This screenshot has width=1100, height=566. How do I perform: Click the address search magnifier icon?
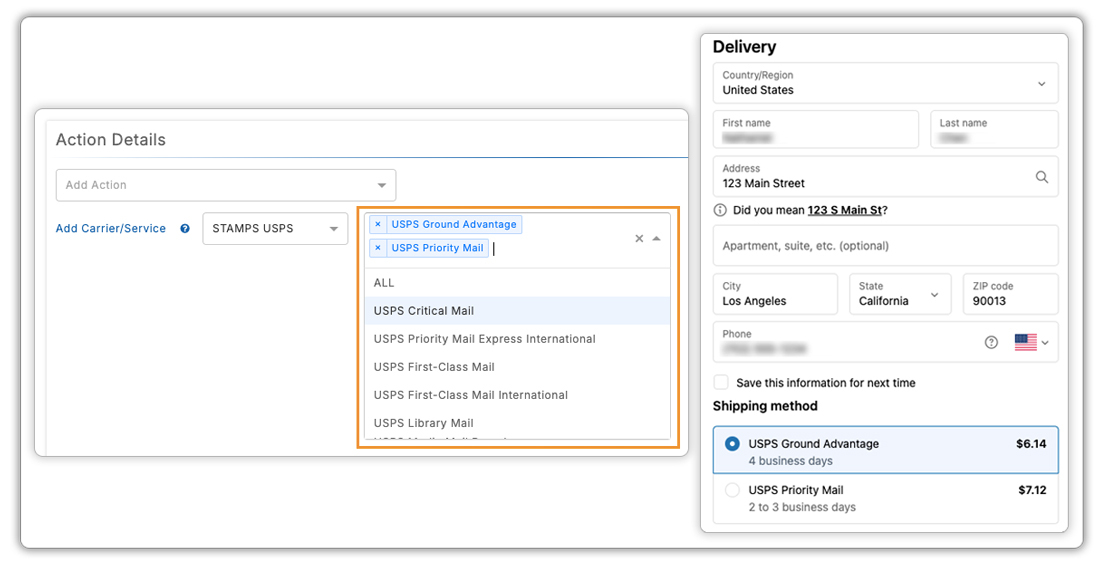1042,177
